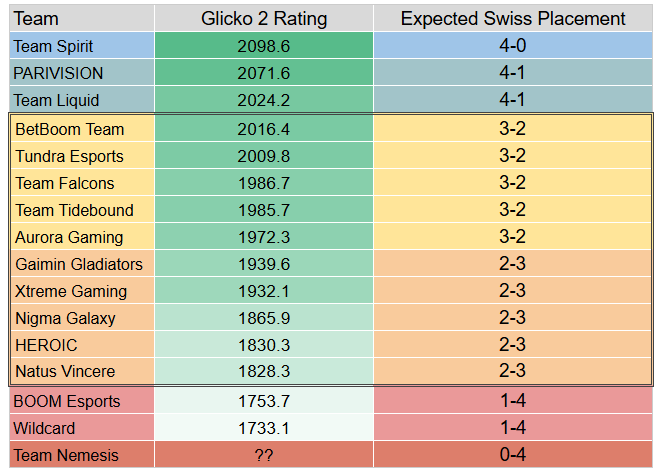Click Aurora Gaming team cell
The width and height of the screenshot is (661, 473).
coord(83,236)
